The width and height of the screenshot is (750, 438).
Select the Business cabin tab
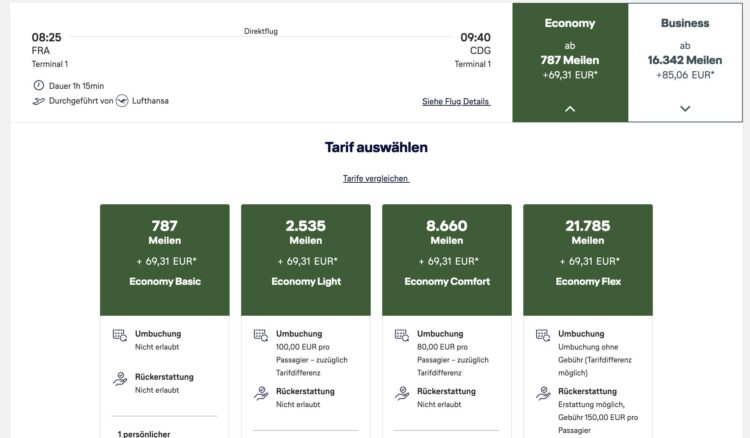click(685, 62)
